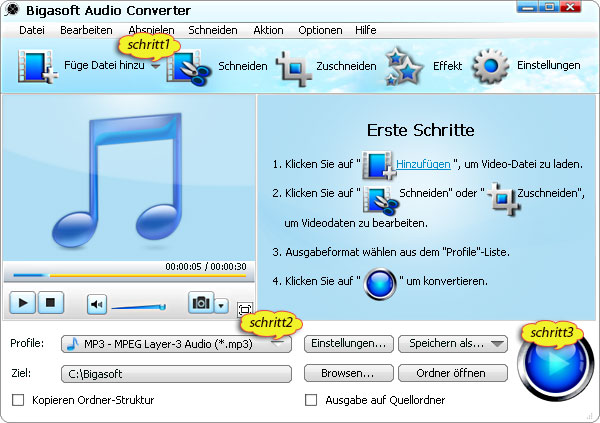Viewport: 600px width, 423px height.
Task: Open the Füge Datei hinzu dropdown arrow
Action: coord(155,66)
